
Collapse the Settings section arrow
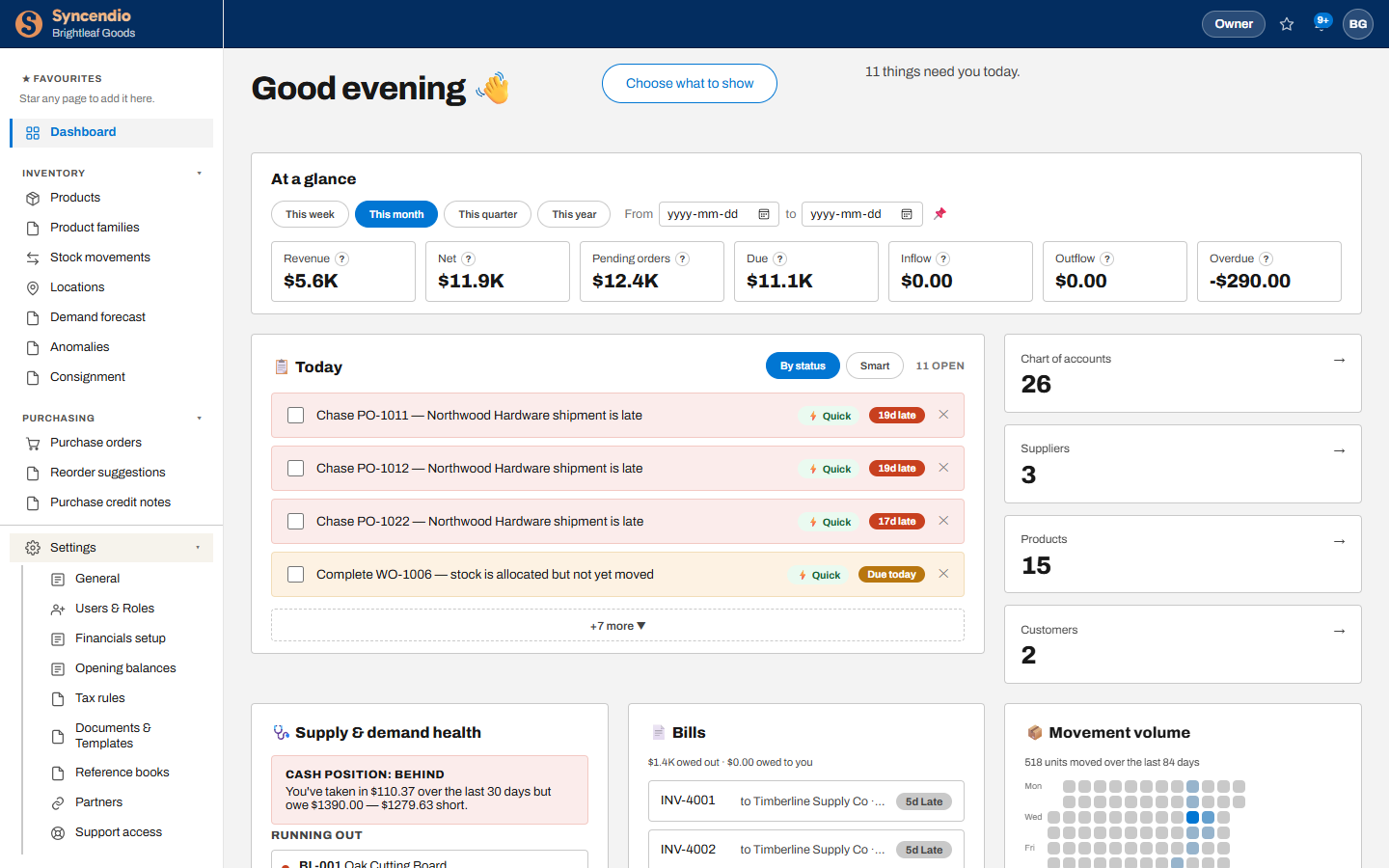tap(198, 548)
